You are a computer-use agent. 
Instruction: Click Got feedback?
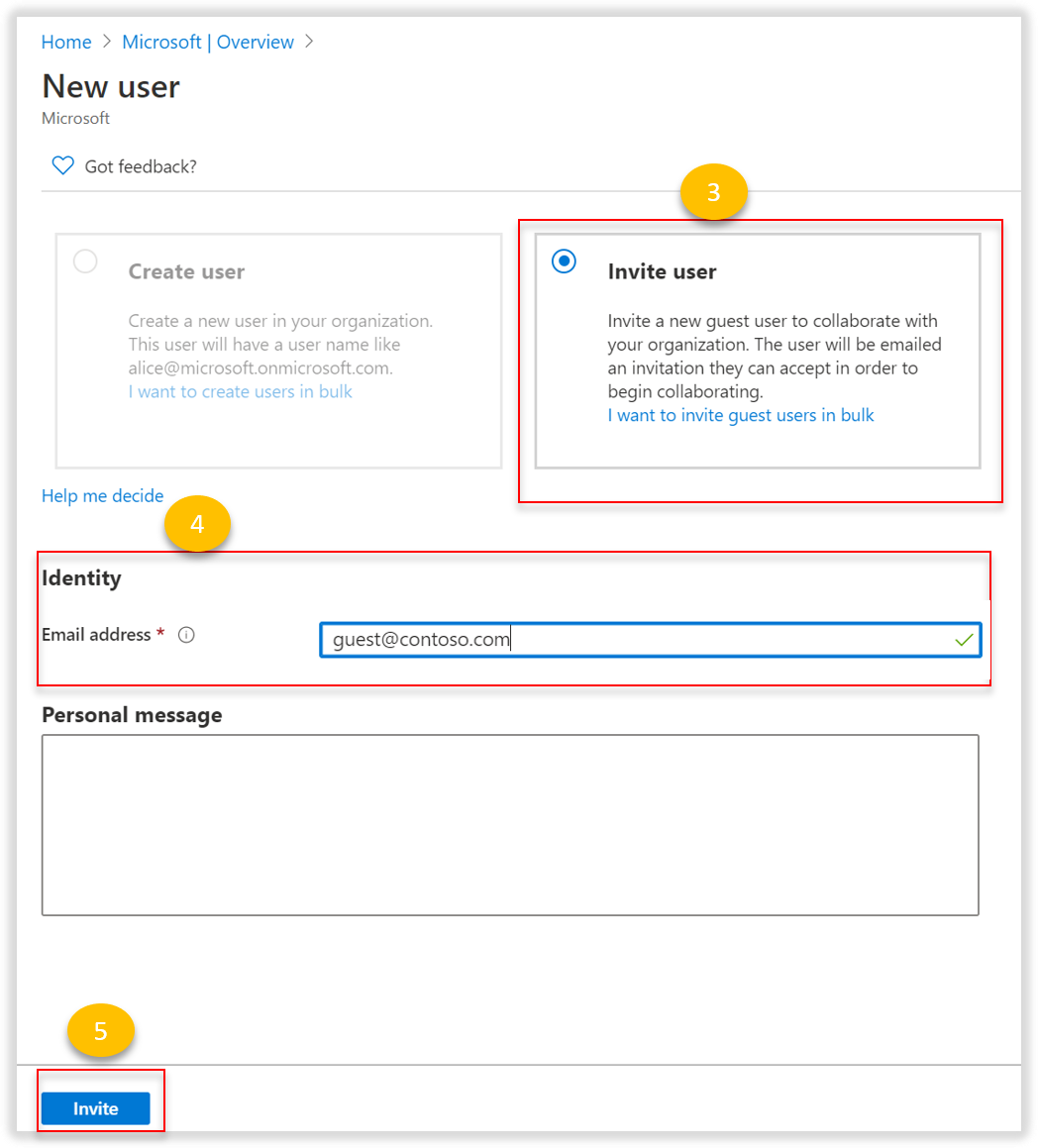139,165
